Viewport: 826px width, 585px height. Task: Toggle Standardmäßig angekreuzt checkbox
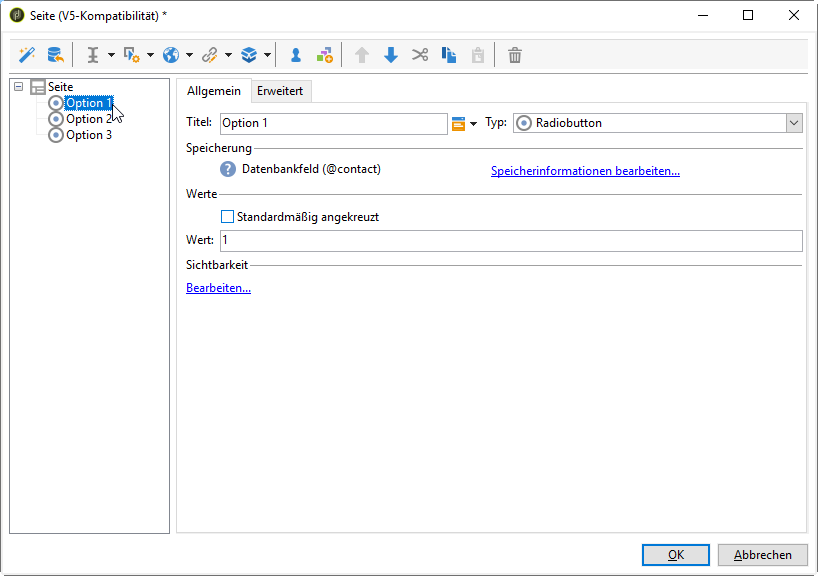(x=227, y=216)
